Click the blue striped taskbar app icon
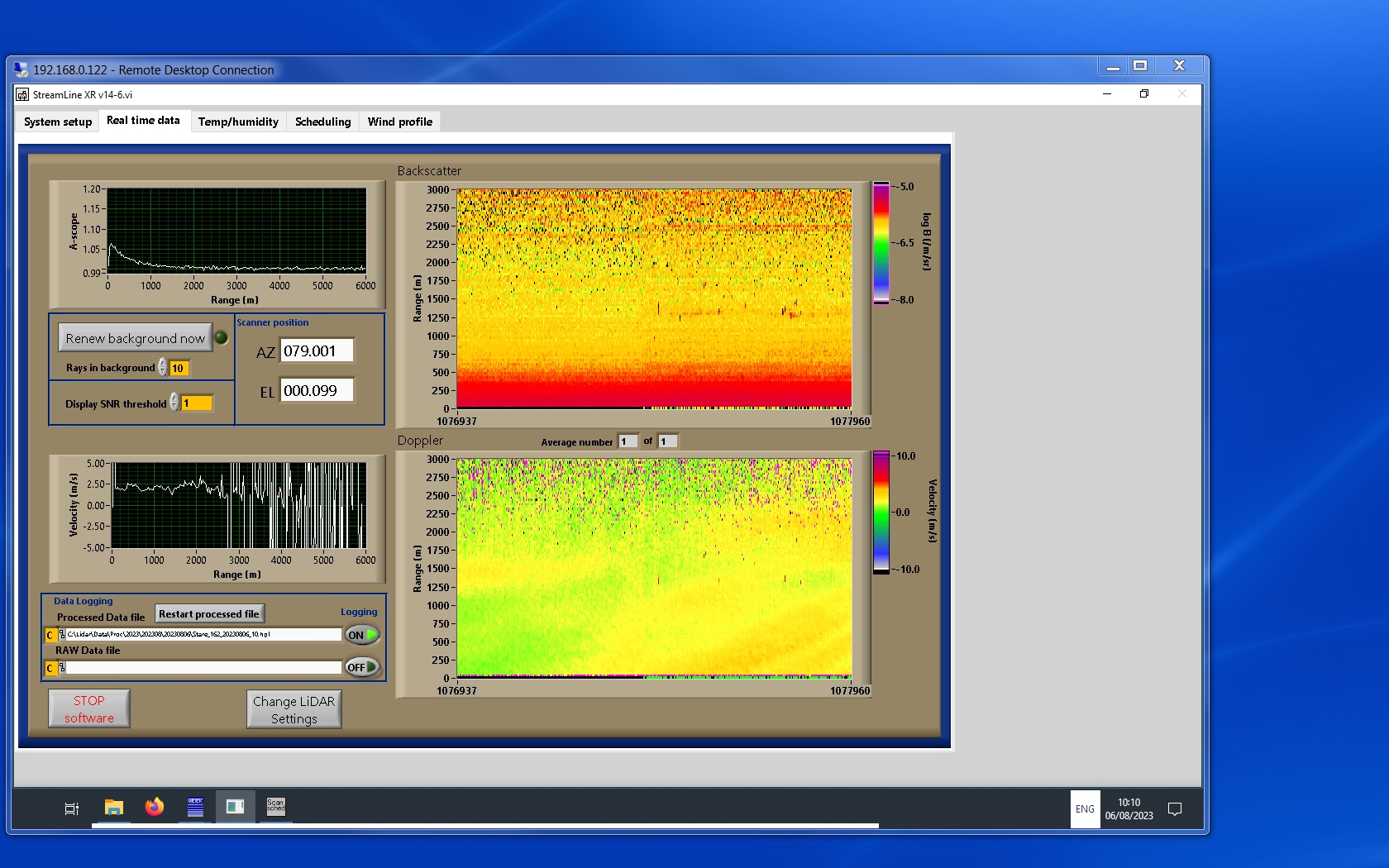The height and width of the screenshot is (868, 1389). coord(195,808)
